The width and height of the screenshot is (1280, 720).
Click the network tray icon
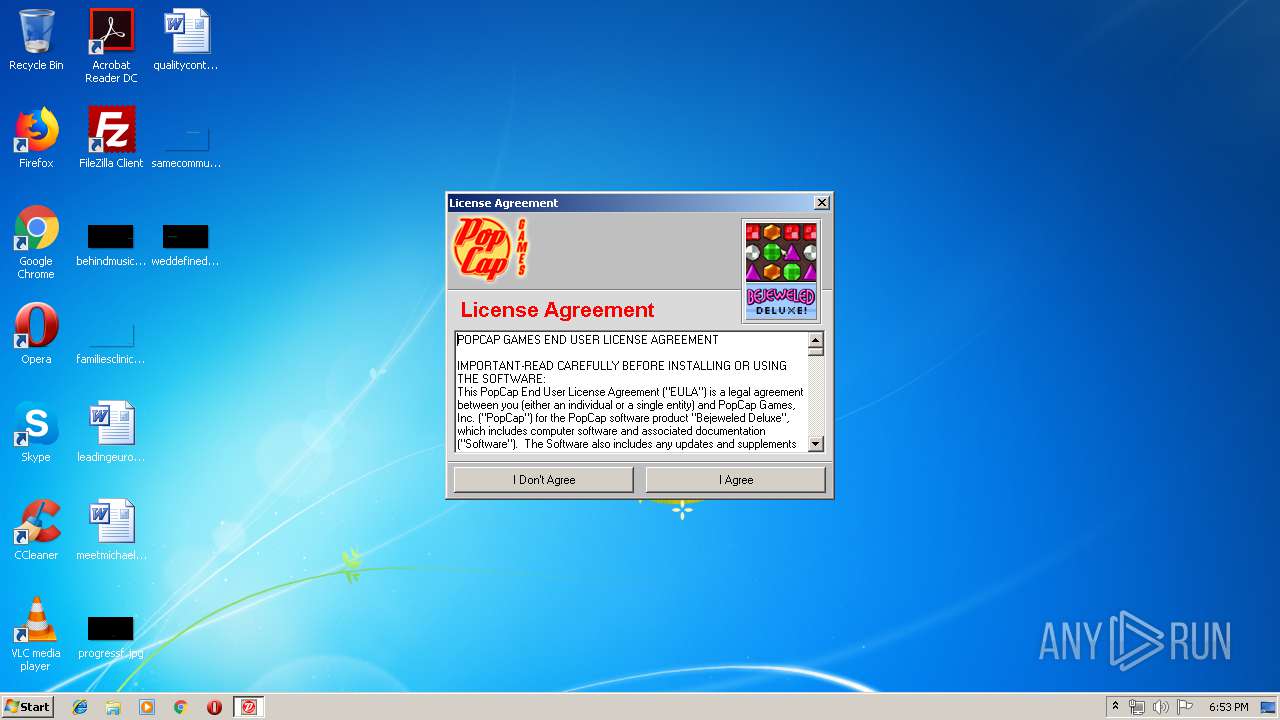pyautogui.click(x=1137, y=707)
